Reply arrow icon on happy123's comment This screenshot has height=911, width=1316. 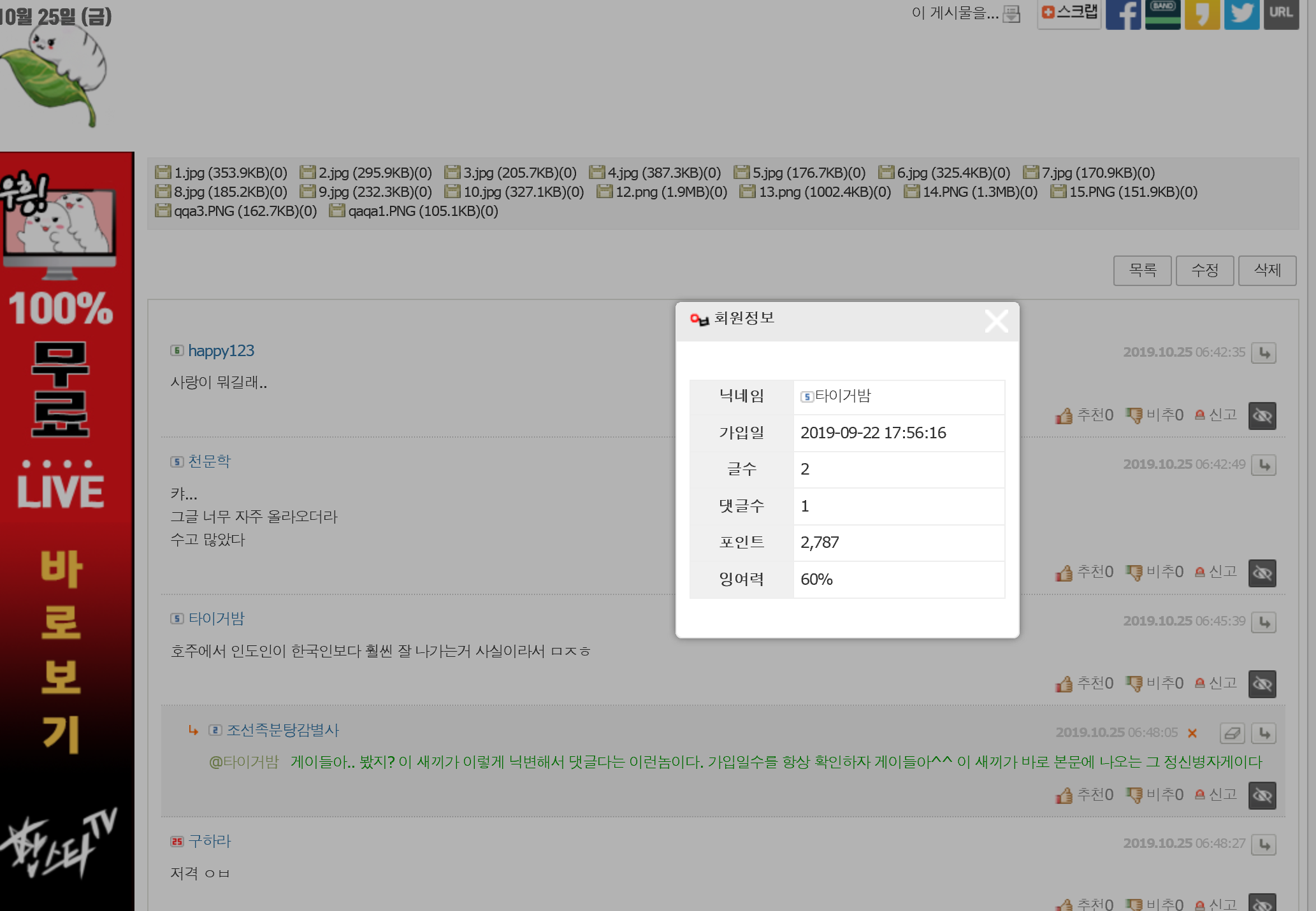1264,353
